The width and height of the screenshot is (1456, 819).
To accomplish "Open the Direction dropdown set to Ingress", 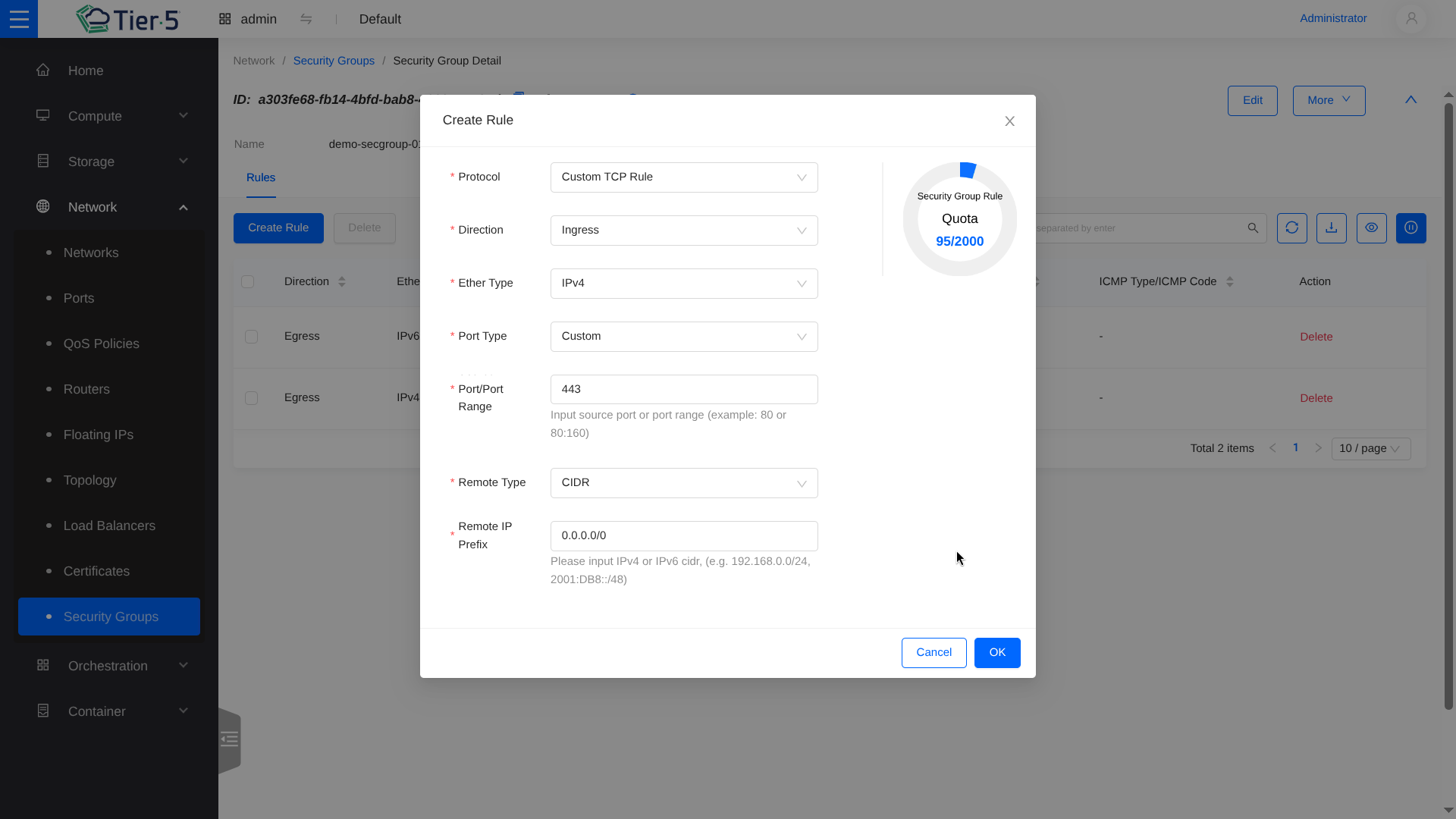I will (683, 231).
